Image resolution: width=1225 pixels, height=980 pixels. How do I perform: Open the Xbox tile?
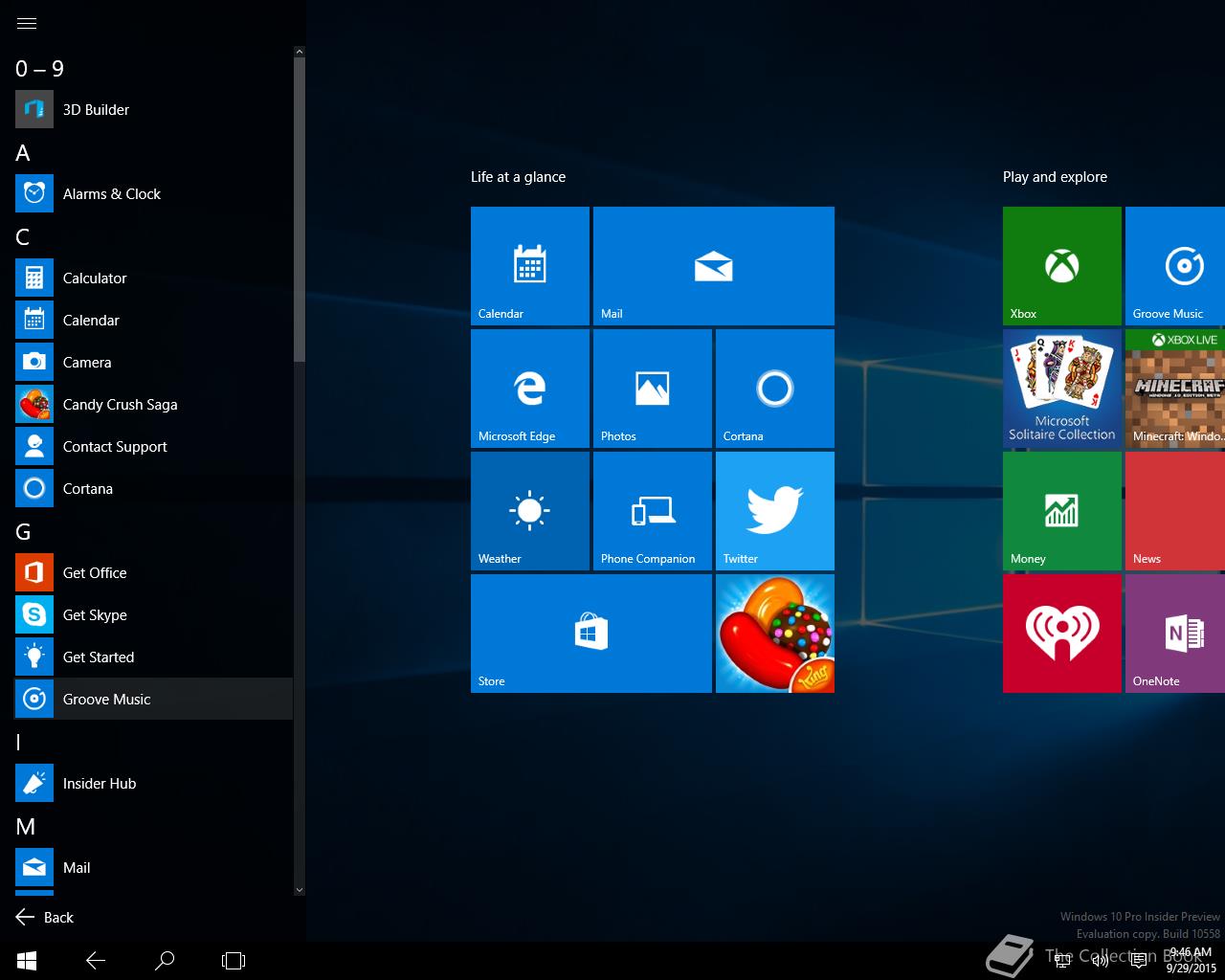pos(1061,266)
